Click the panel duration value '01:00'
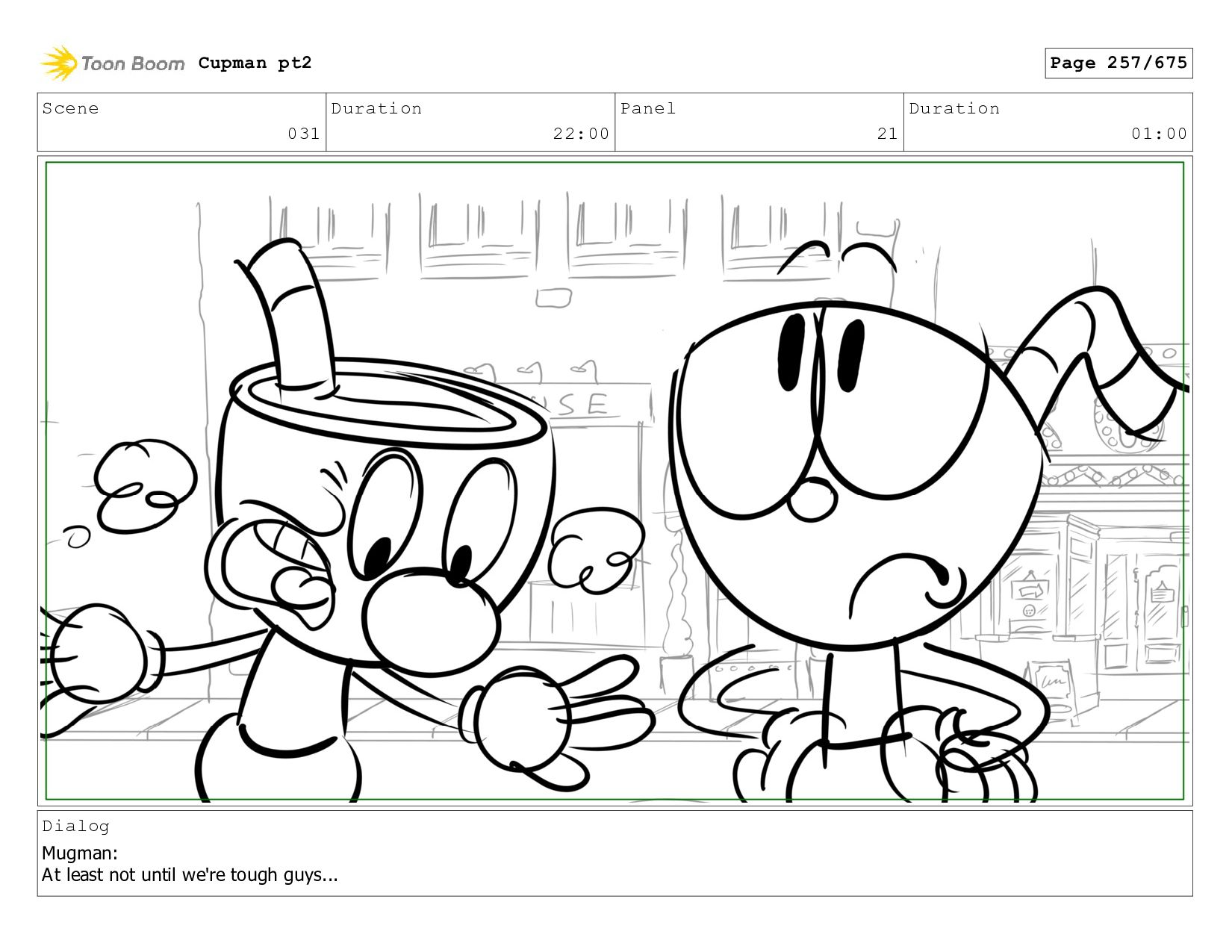The image size is (1232, 952). (x=1159, y=134)
